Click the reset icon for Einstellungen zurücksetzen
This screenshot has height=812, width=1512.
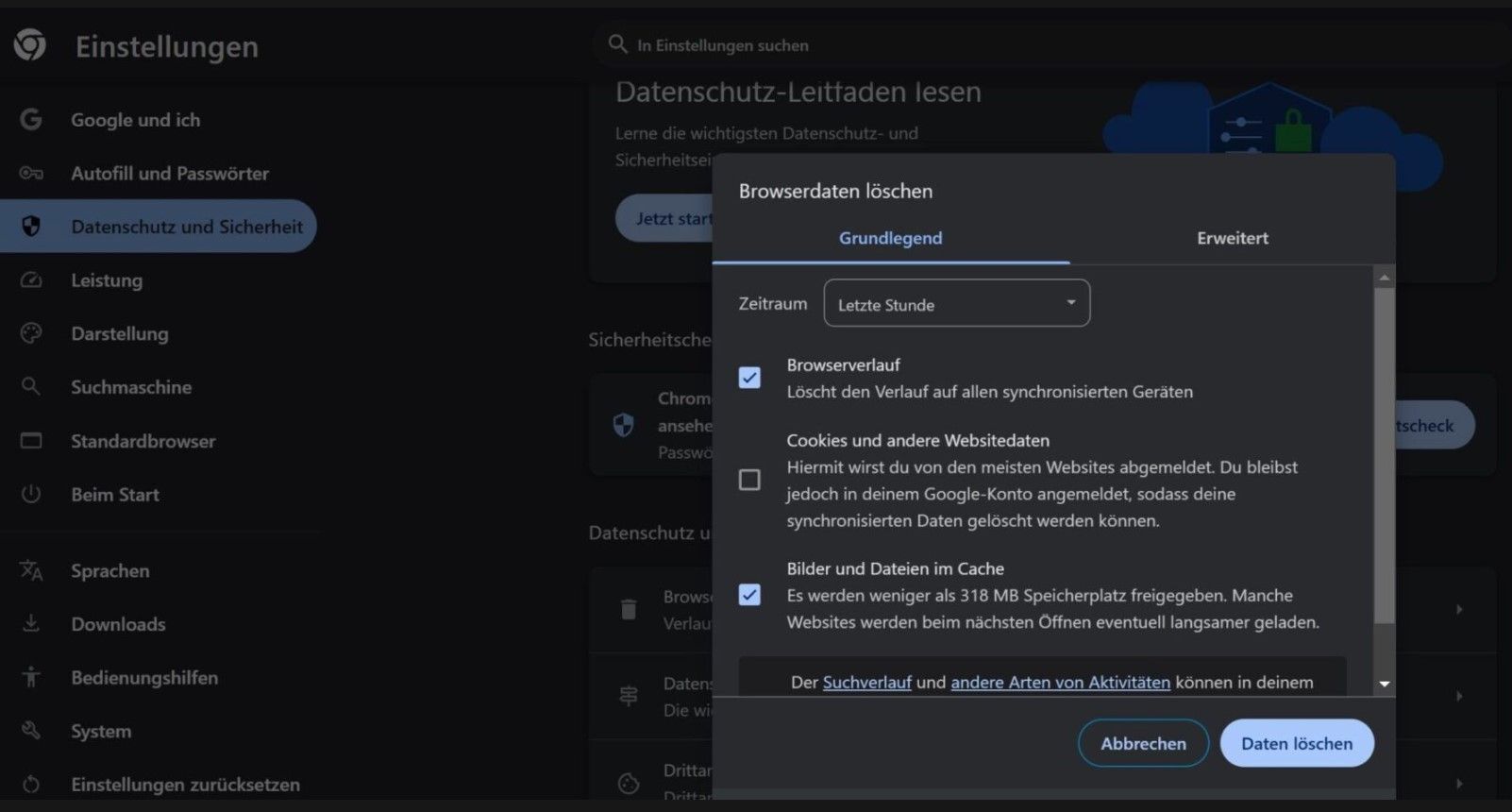31,785
